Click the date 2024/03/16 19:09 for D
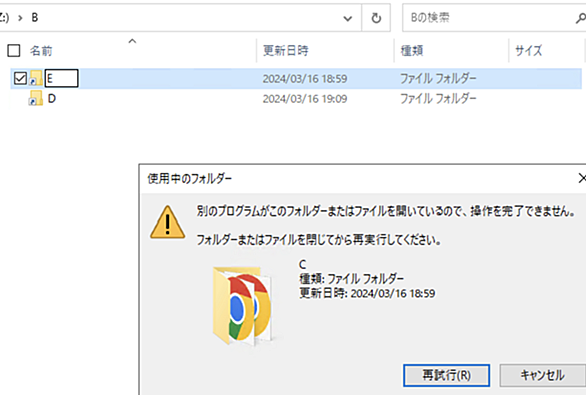Screen dimensions: 586x395 (x=305, y=99)
